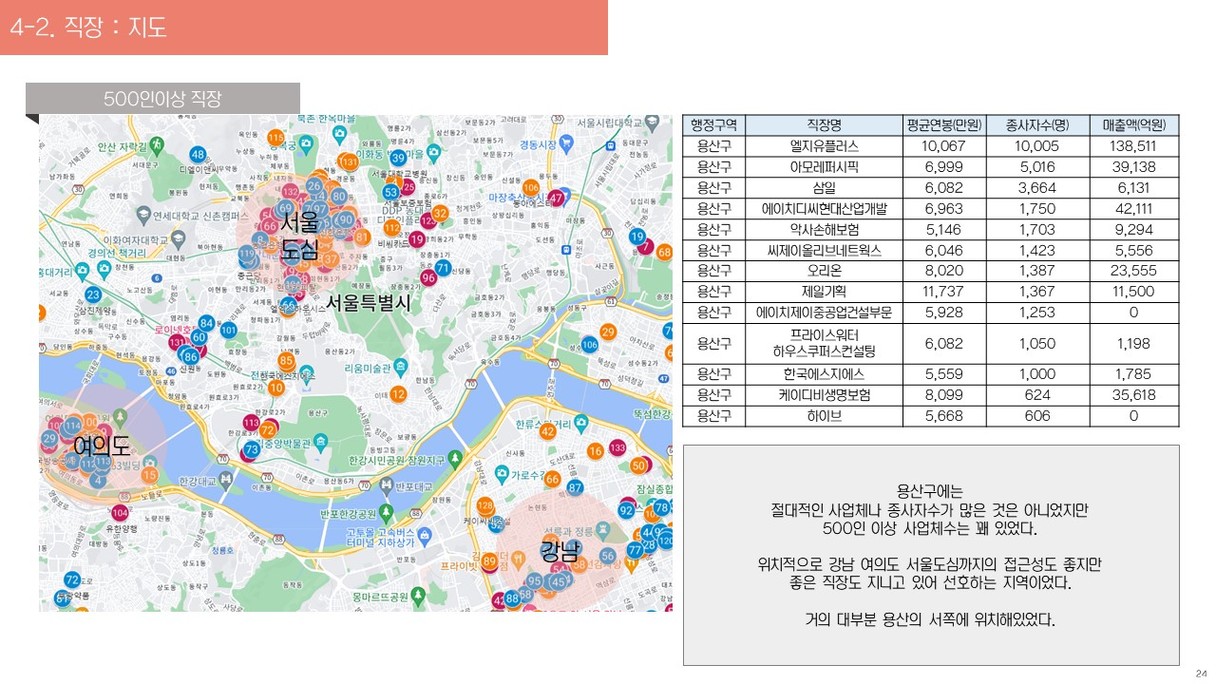Select the blue 84 map marker
Screen dimensions: 1216x684
[207, 323]
